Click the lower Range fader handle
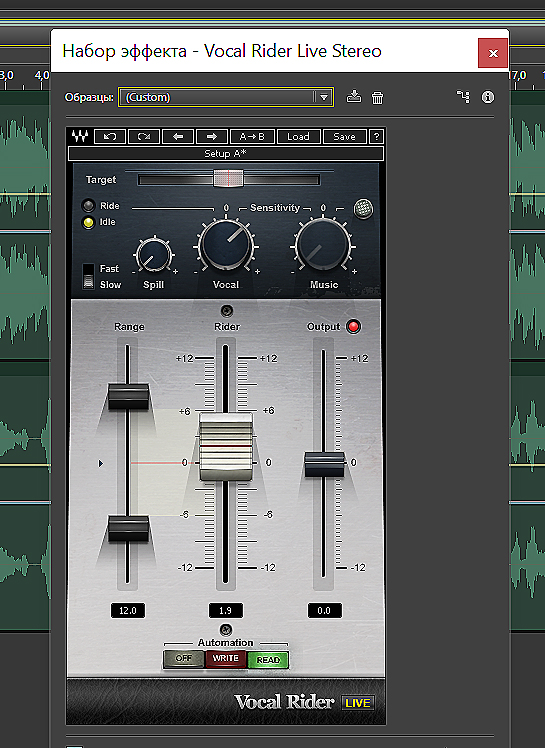The width and height of the screenshot is (545, 748). (x=128, y=529)
